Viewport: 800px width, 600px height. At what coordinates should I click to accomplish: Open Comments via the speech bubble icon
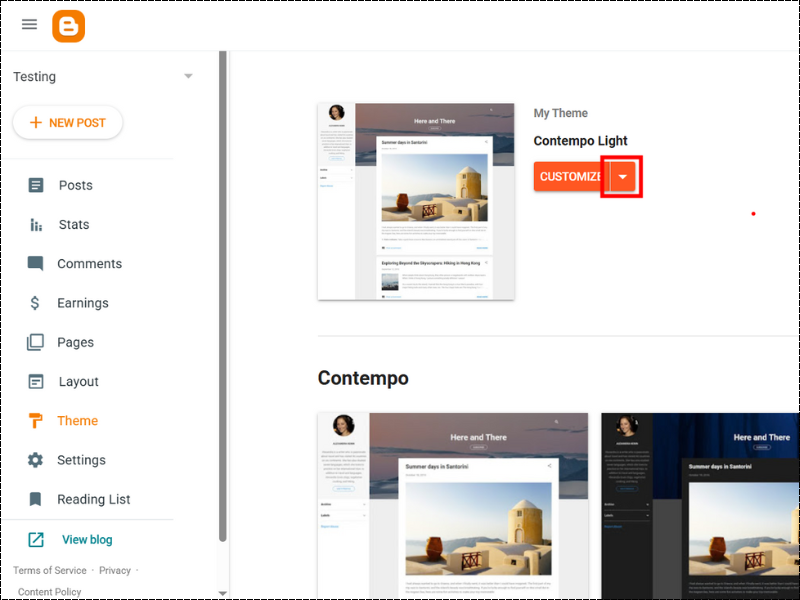point(38,263)
